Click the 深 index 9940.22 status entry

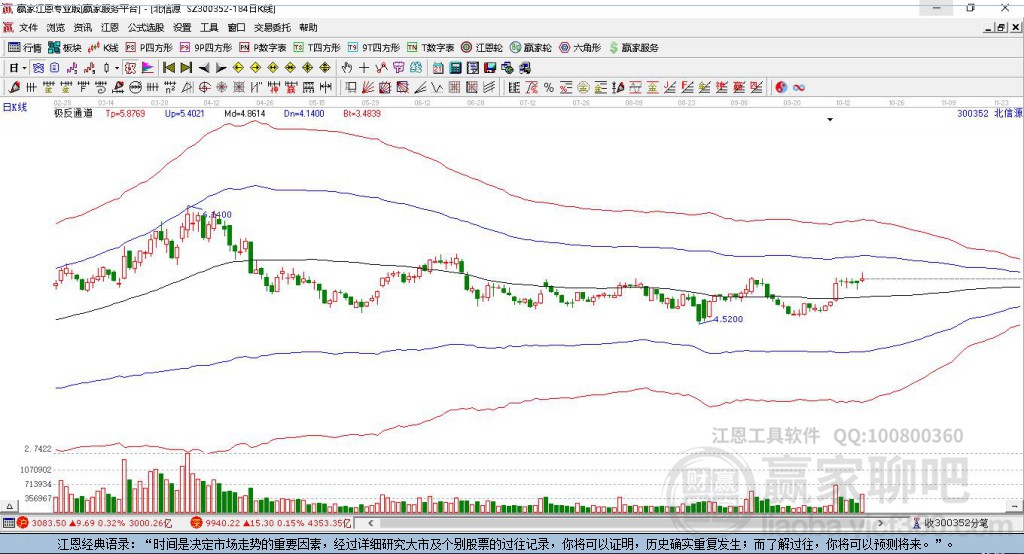coord(271,523)
